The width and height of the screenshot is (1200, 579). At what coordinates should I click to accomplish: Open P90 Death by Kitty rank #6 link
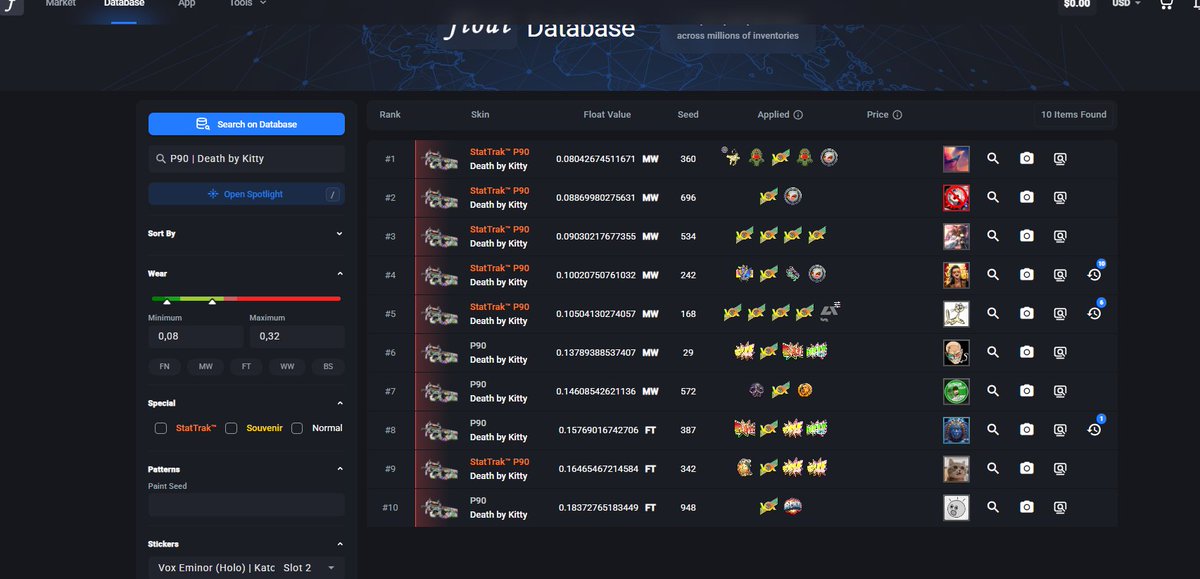[498, 352]
